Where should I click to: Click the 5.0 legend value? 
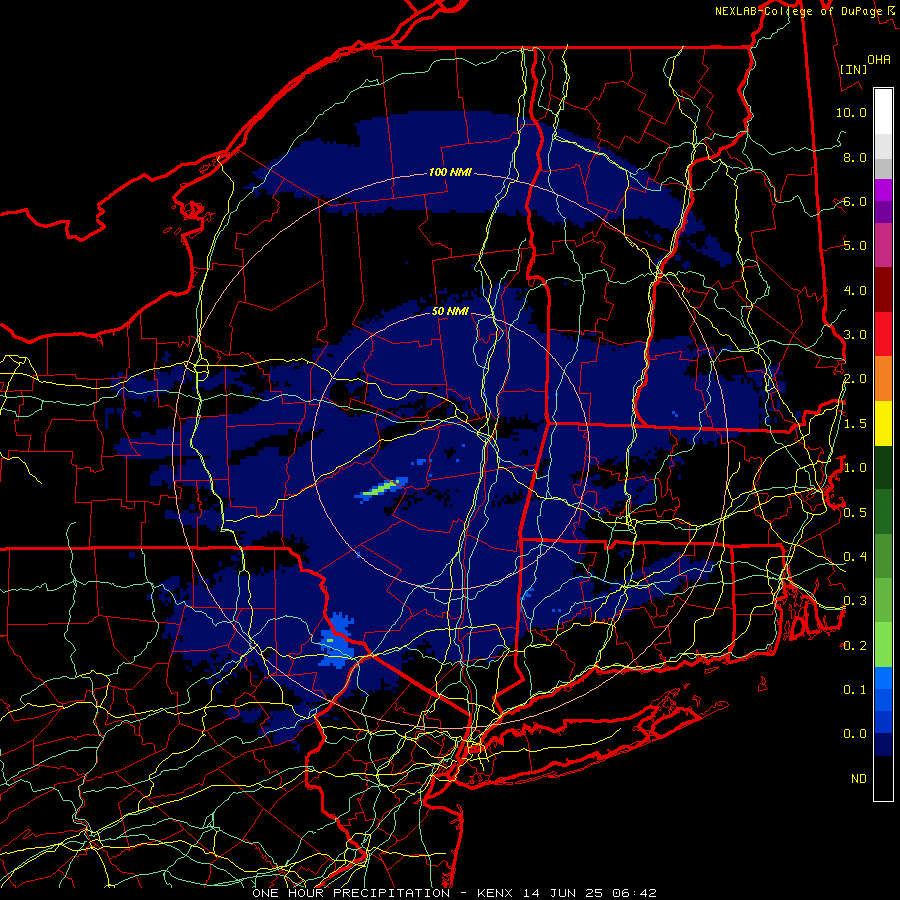(855, 246)
